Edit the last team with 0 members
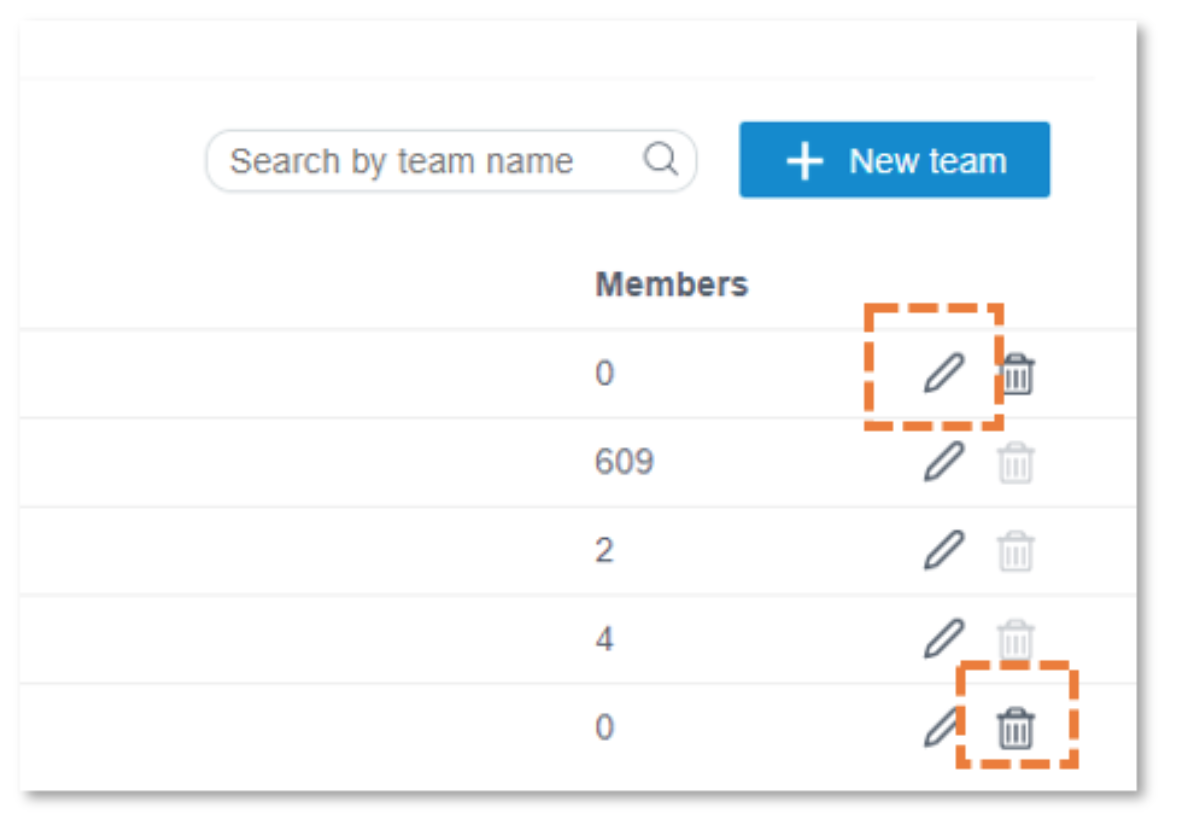 pyautogui.click(x=942, y=727)
